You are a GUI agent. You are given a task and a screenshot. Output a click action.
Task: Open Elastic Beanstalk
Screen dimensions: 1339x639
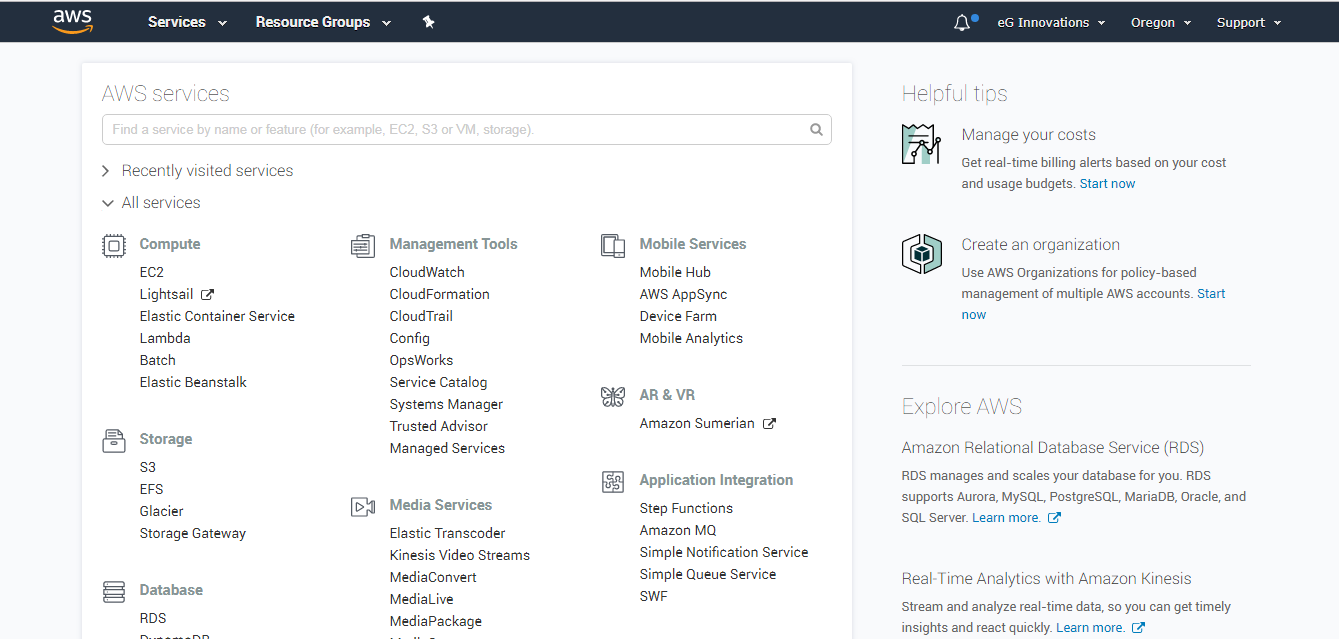pos(193,382)
